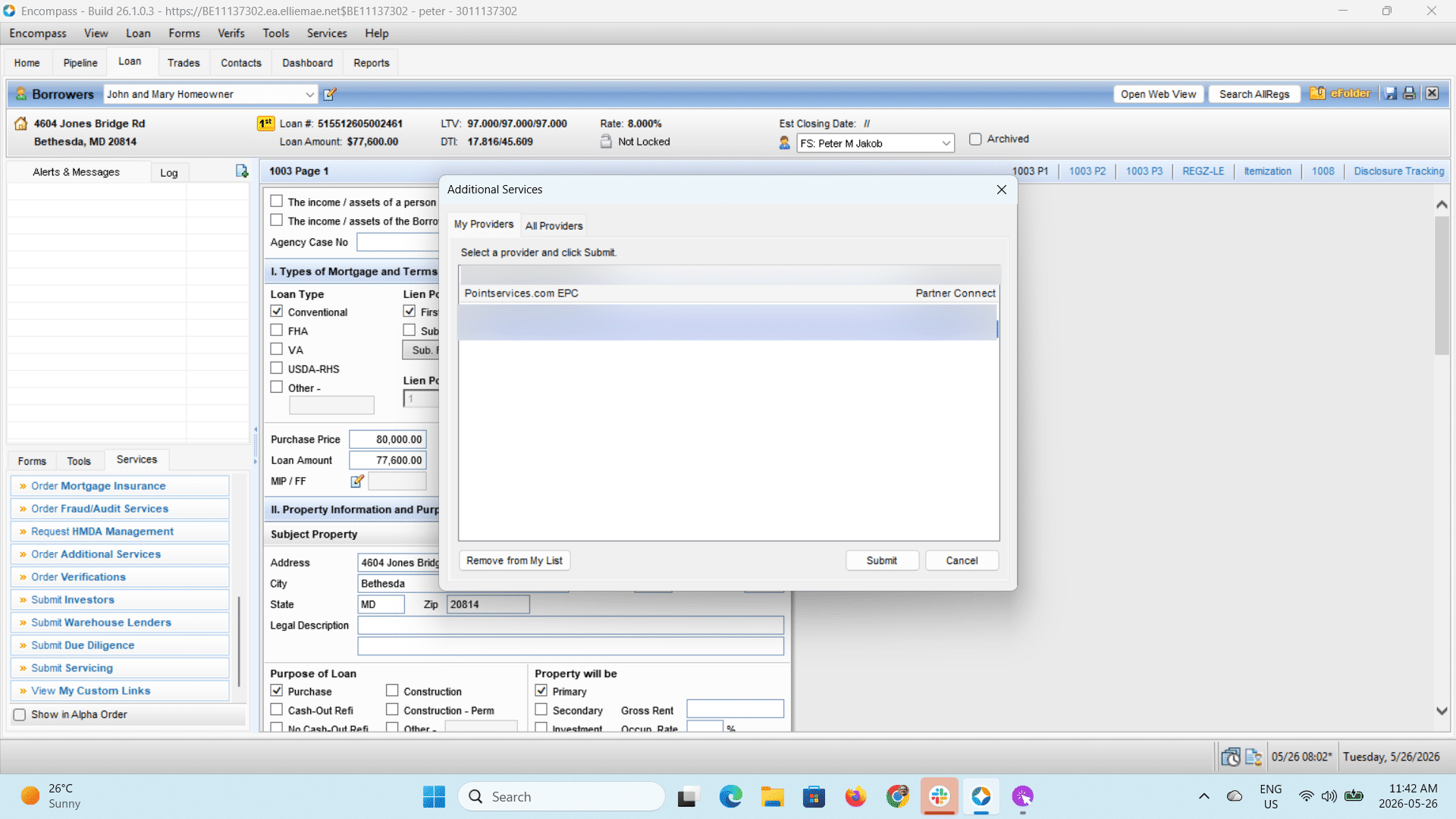Open File Explorer from the taskbar
The width and height of the screenshot is (1456, 819).
(772, 796)
